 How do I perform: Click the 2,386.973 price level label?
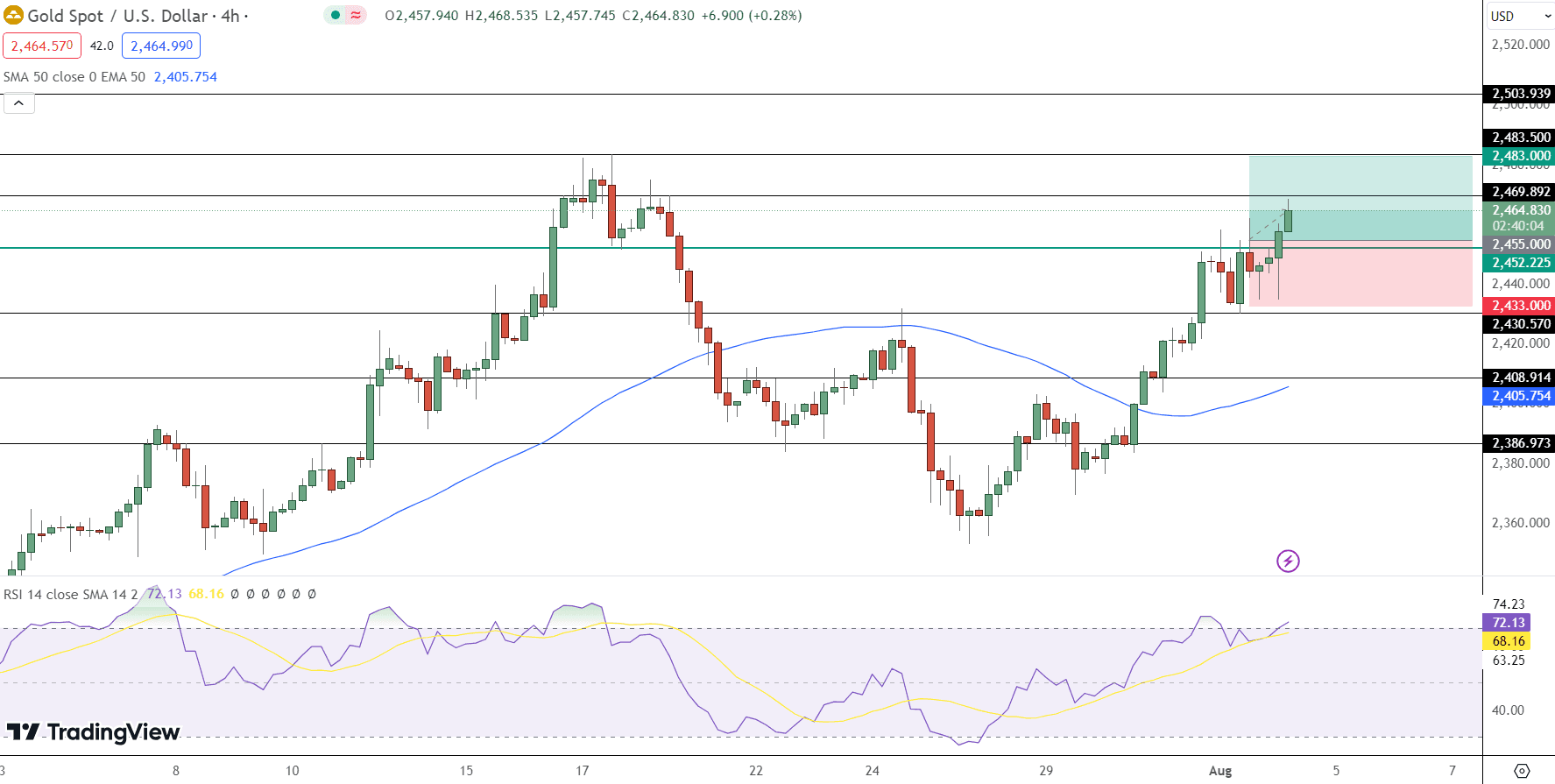tap(1519, 443)
